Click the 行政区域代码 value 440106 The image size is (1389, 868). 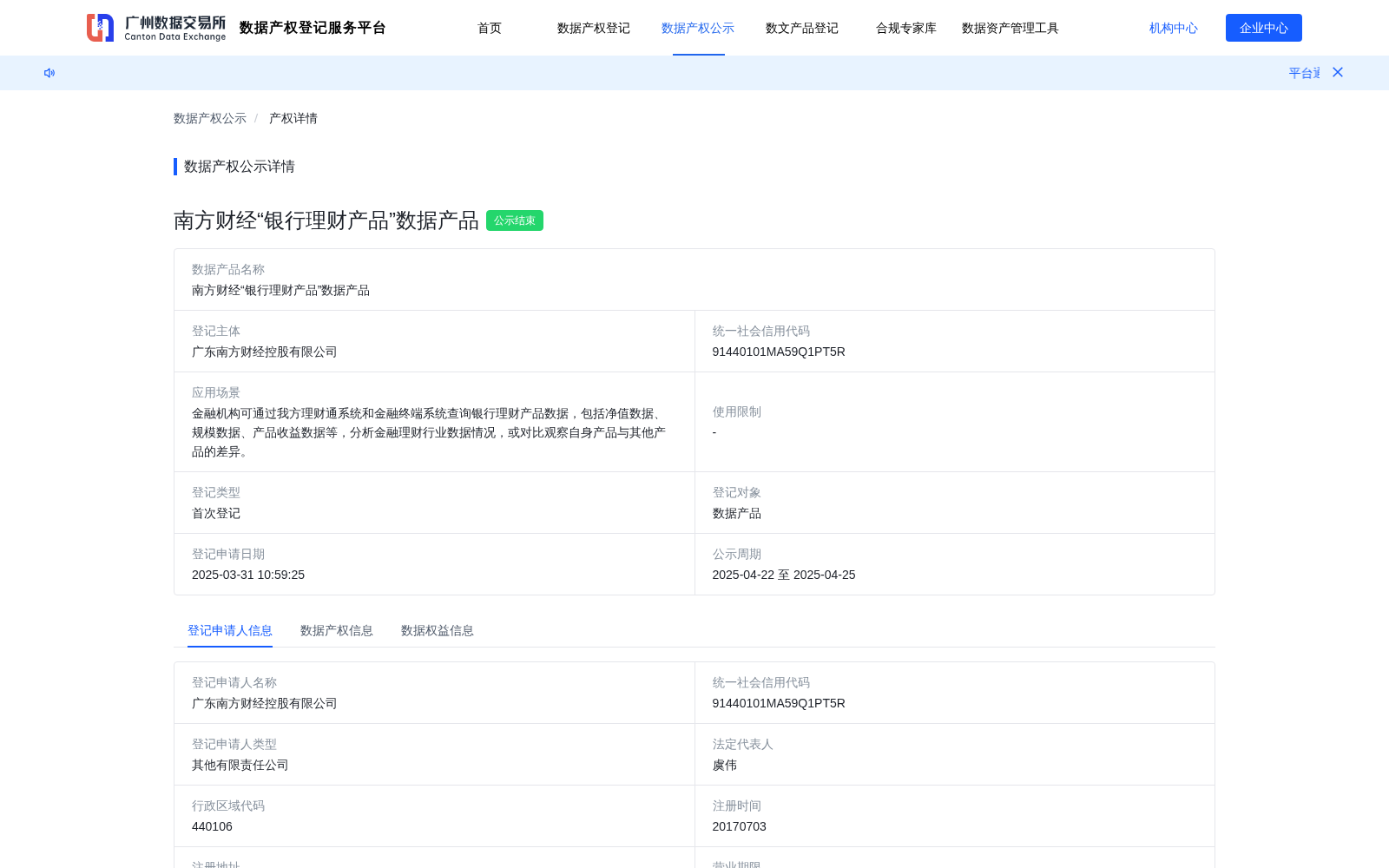213,826
